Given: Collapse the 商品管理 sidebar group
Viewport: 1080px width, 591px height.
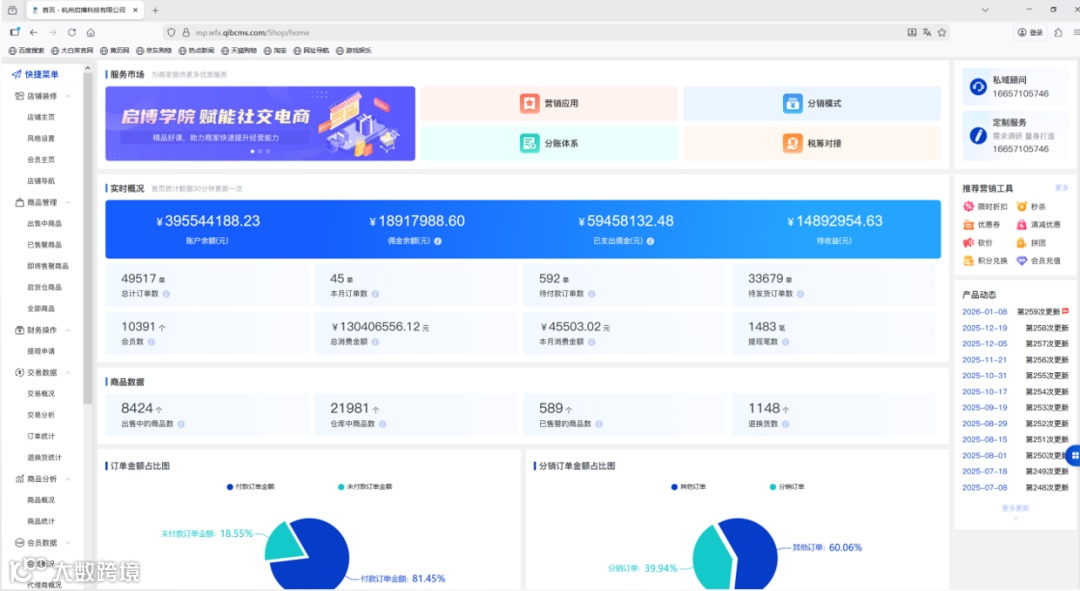Looking at the screenshot, I should (x=68, y=203).
